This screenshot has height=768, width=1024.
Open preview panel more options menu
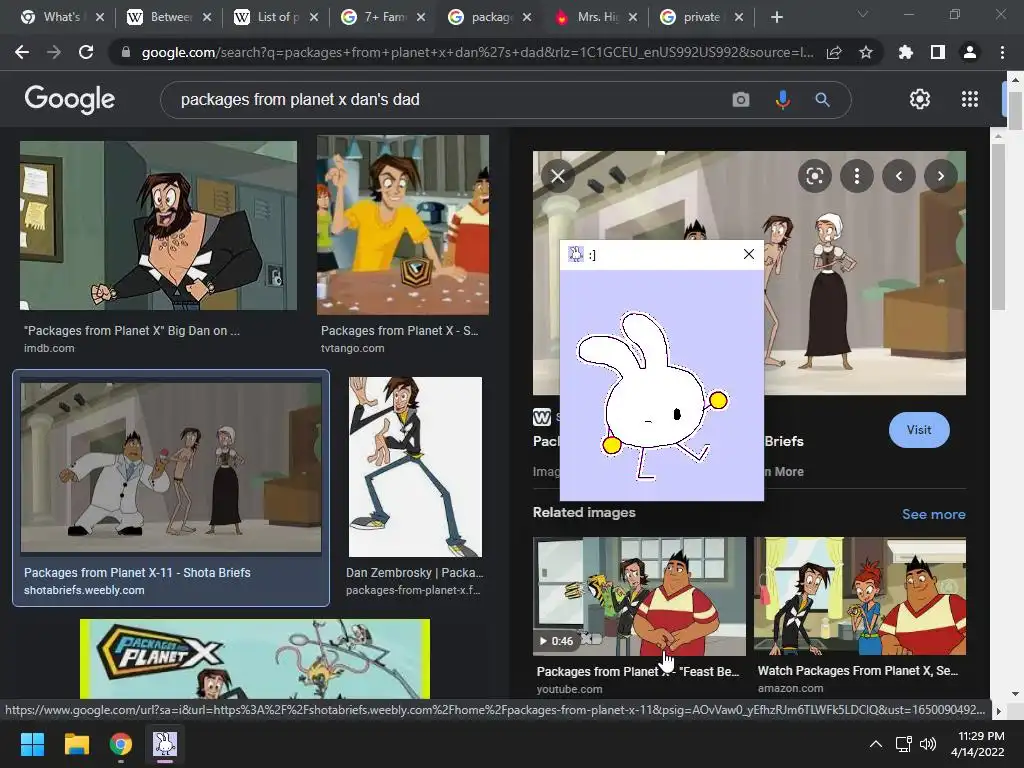pyautogui.click(x=857, y=176)
